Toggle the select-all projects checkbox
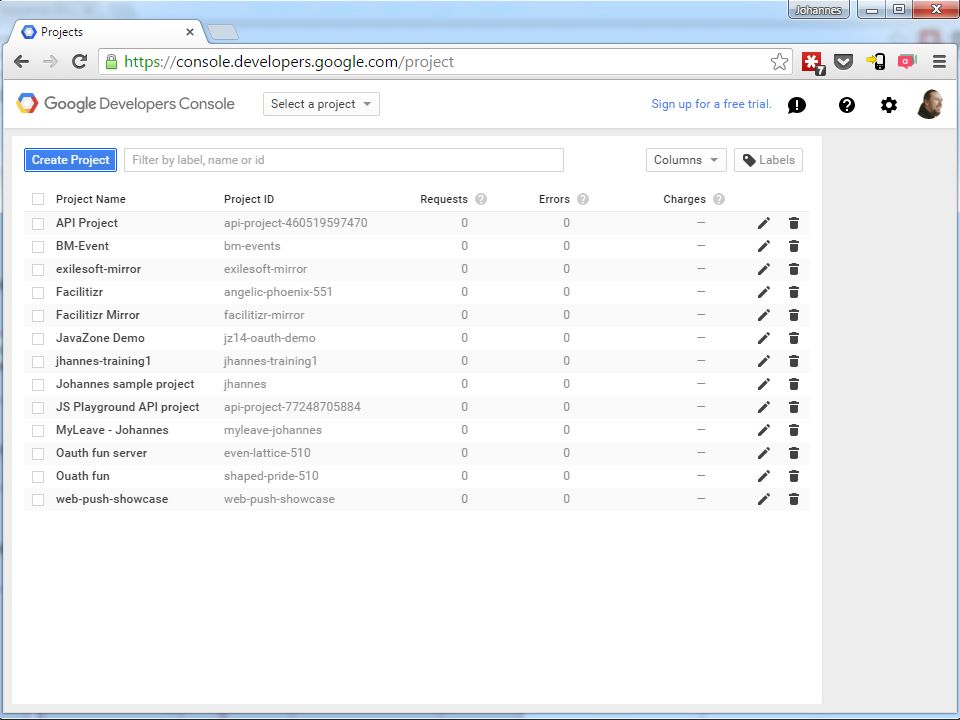Screen dimensions: 960x720 [x=38, y=199]
